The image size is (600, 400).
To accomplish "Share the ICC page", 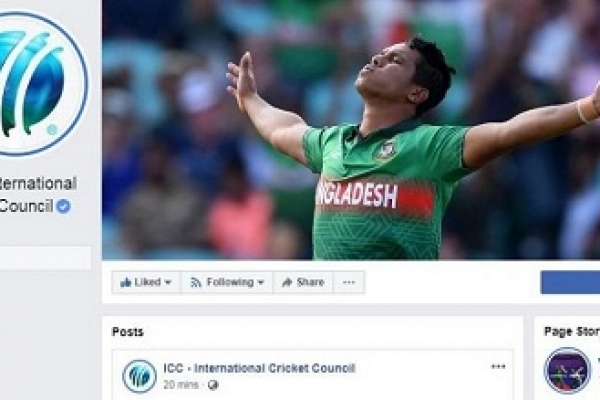I will tap(303, 282).
